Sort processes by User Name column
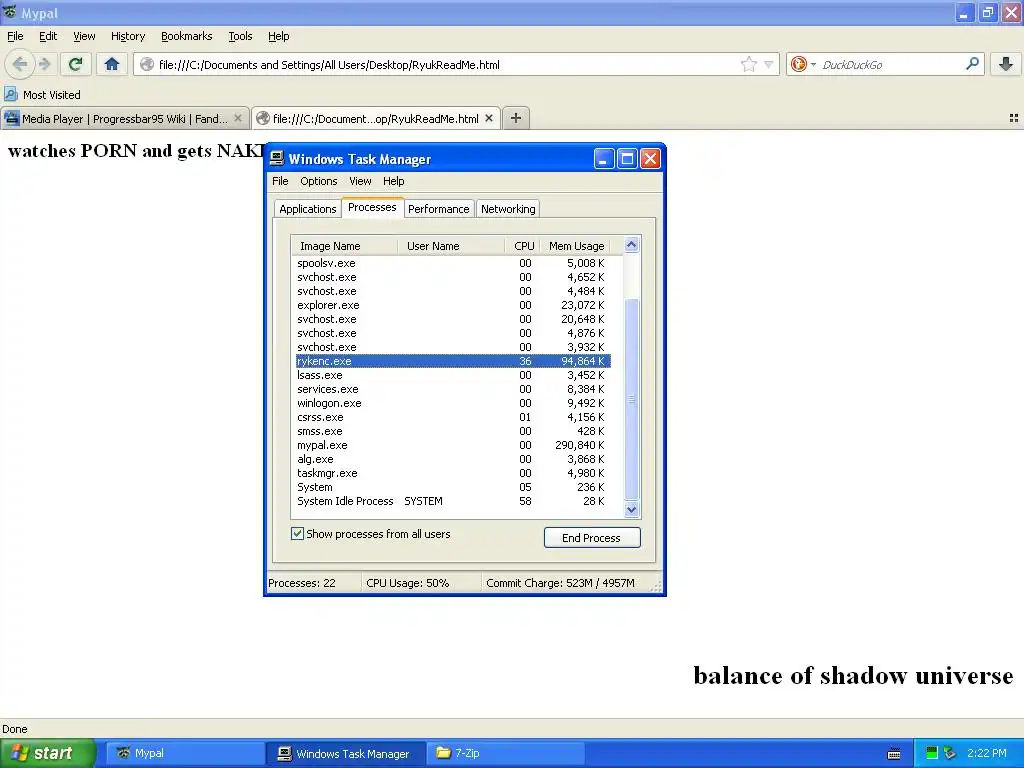 [451, 246]
